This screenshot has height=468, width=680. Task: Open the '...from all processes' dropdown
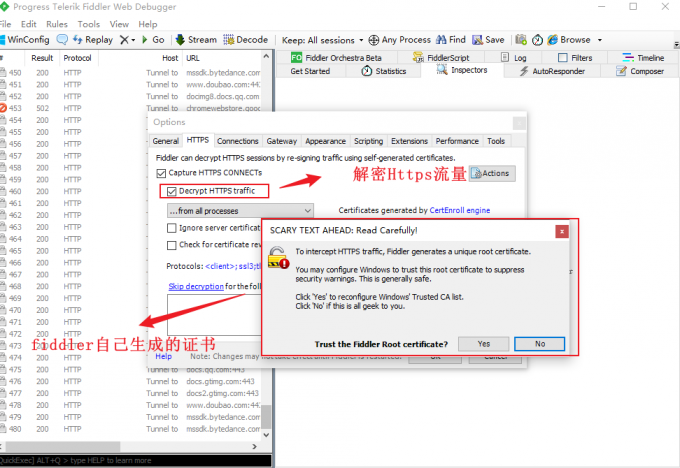pos(240,211)
